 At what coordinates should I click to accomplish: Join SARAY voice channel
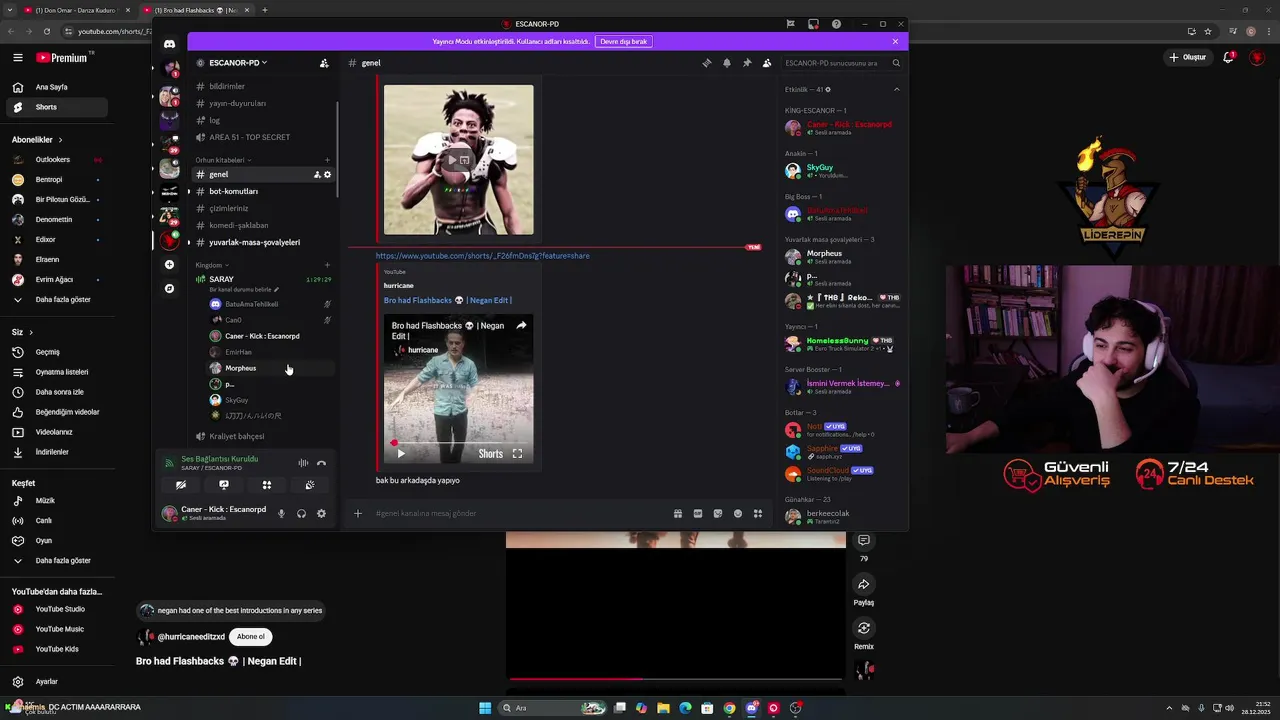pyautogui.click(x=221, y=280)
